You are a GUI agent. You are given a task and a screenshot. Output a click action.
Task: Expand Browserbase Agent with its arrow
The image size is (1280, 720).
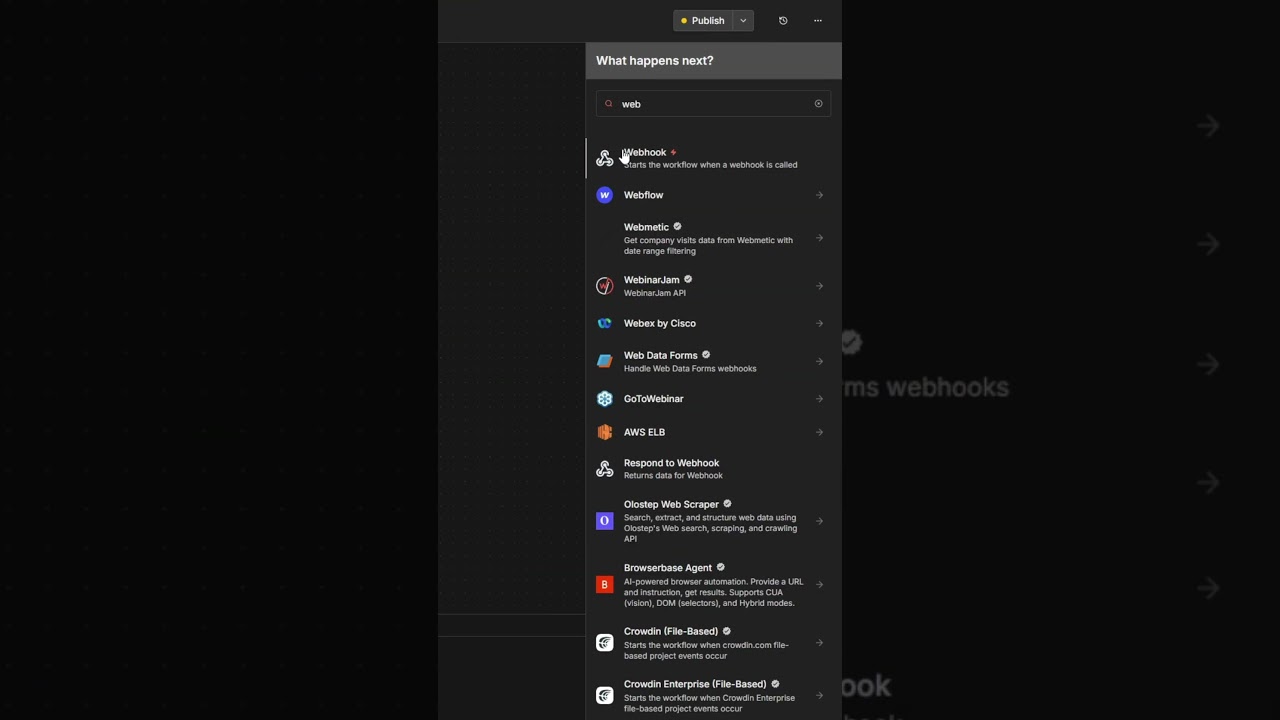pos(819,585)
